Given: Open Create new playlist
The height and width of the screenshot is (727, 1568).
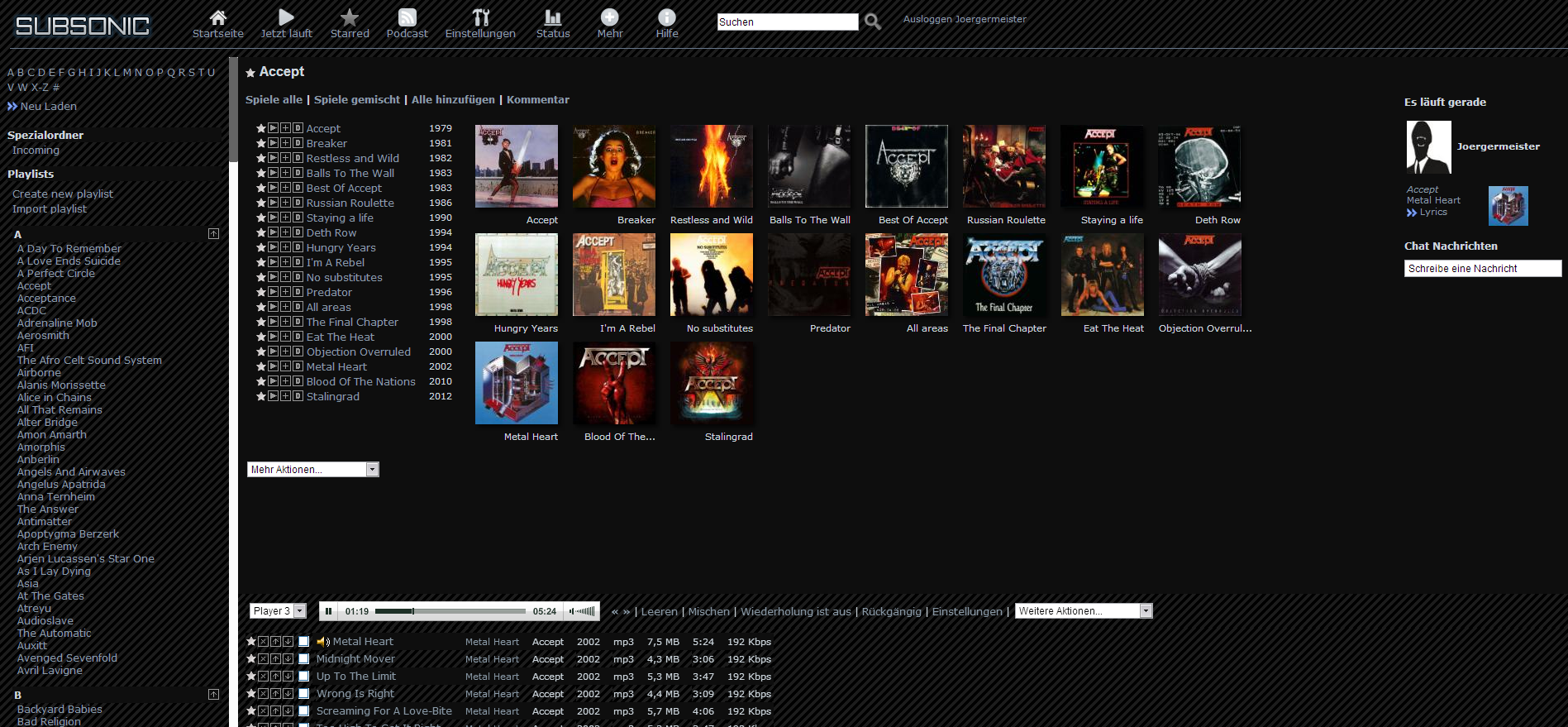Looking at the screenshot, I should tap(63, 194).
